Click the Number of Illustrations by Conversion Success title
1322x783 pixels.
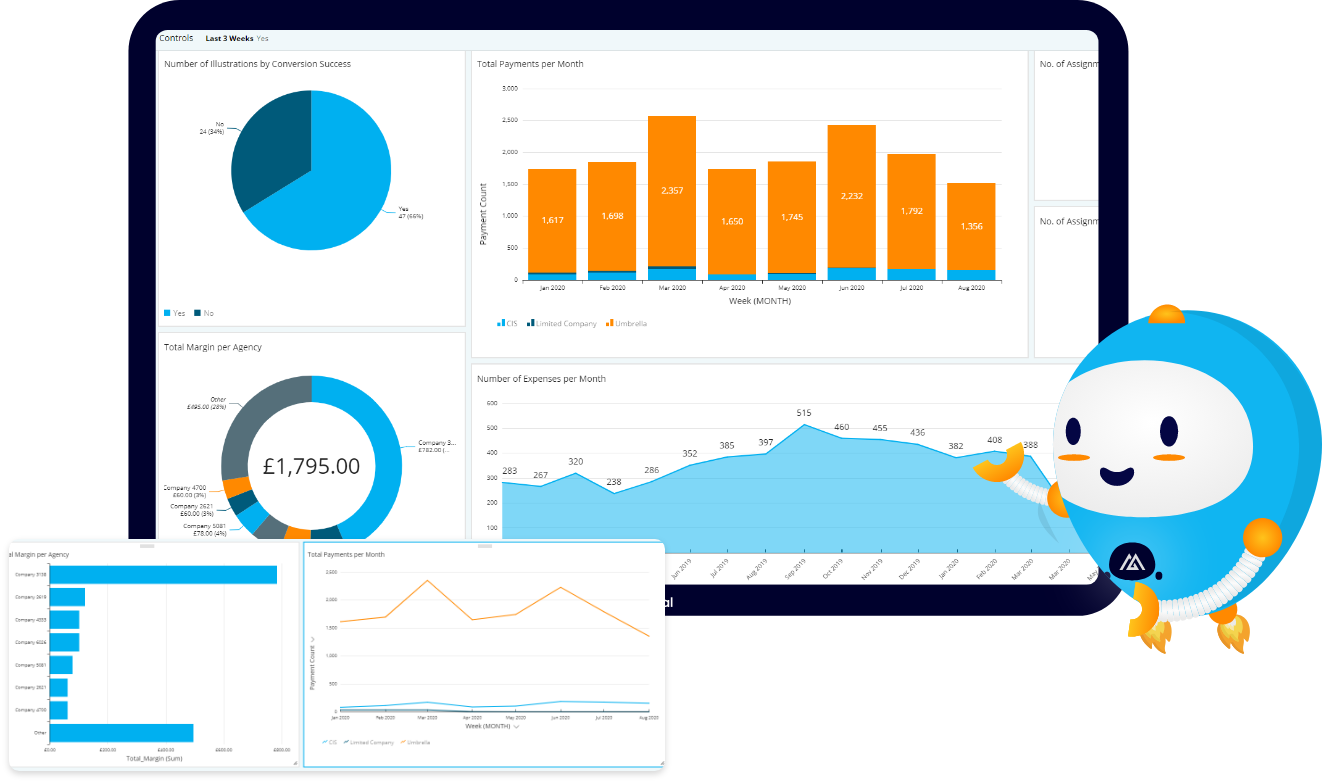(257, 64)
